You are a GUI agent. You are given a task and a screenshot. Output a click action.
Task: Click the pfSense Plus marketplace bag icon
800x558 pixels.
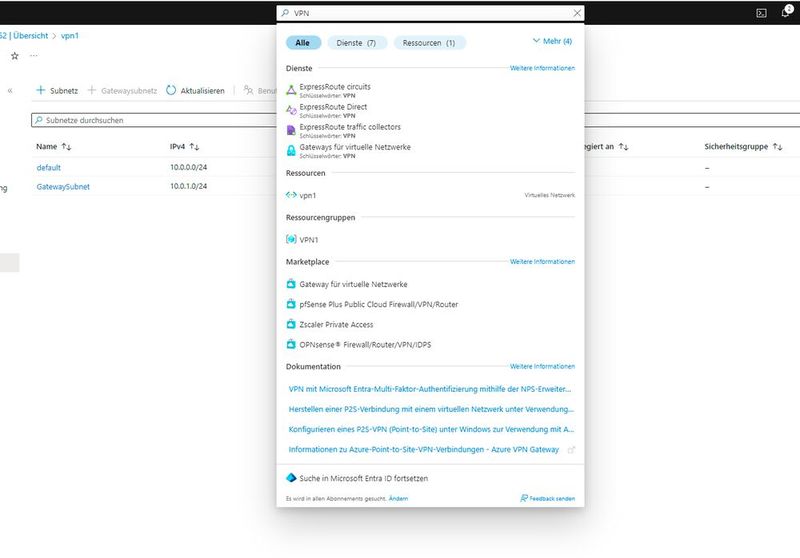(291, 304)
